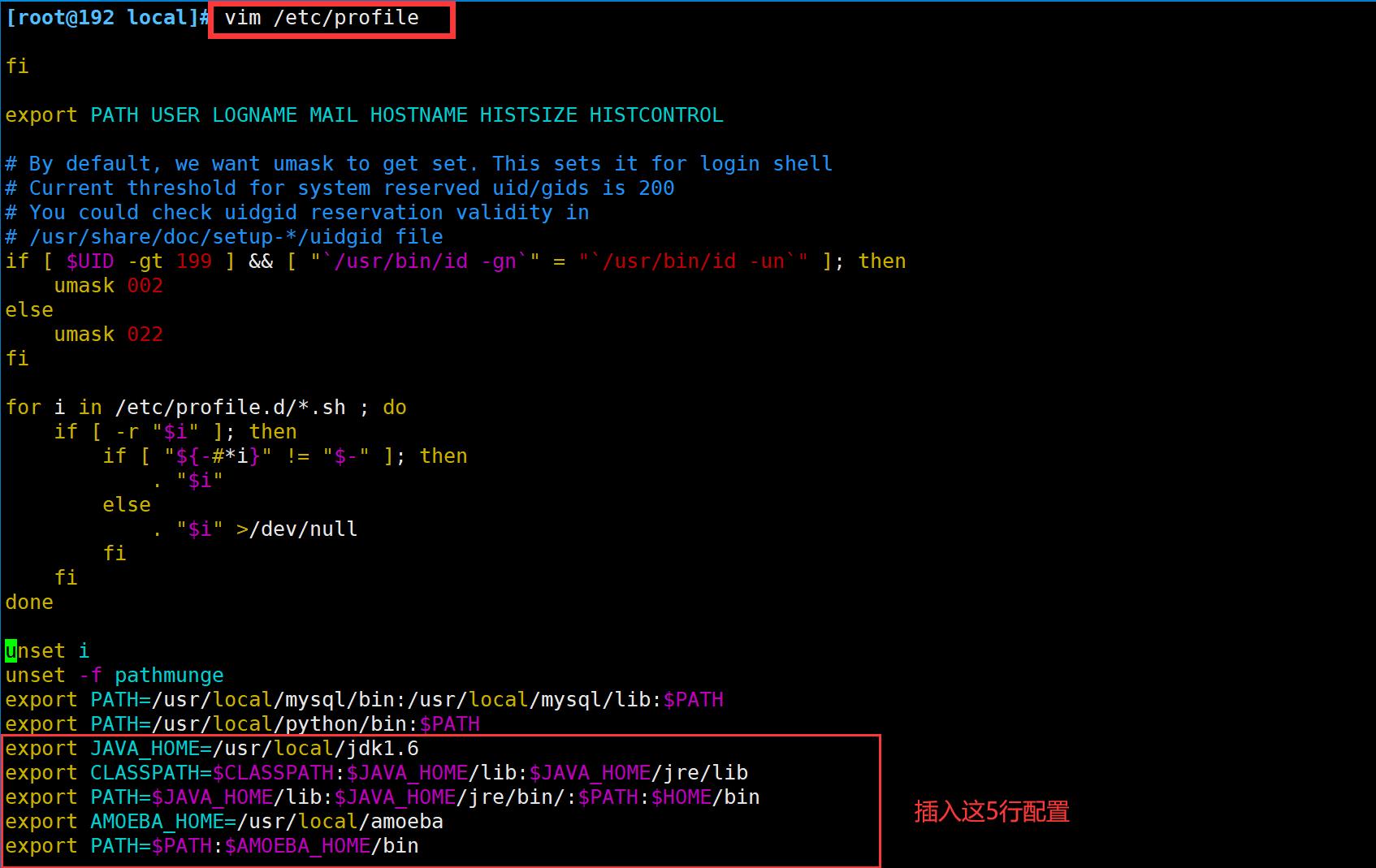Image resolution: width=1376 pixels, height=868 pixels.
Task: Click the 'umask 022' line
Action: (109, 335)
